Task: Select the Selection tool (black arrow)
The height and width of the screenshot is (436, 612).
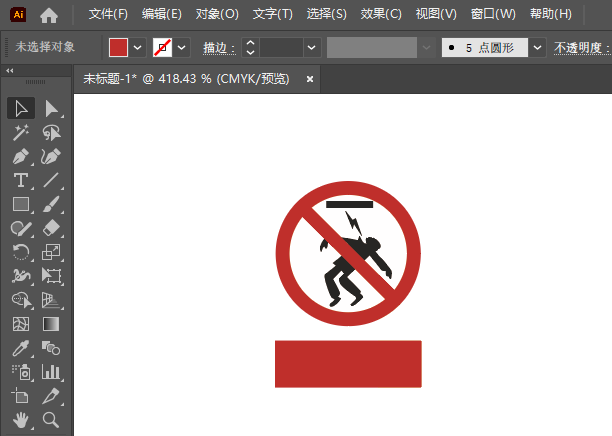Action: tap(21, 109)
